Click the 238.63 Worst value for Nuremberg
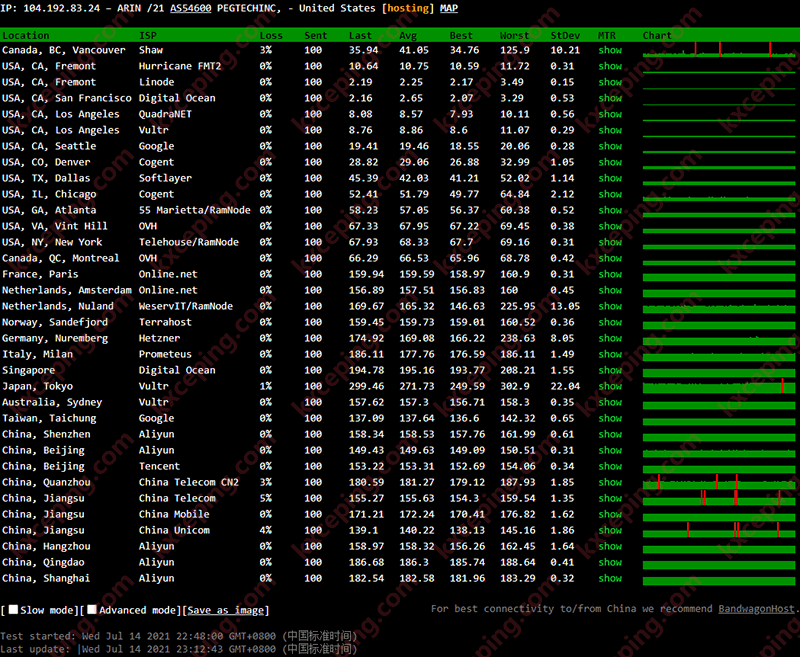 (518, 338)
